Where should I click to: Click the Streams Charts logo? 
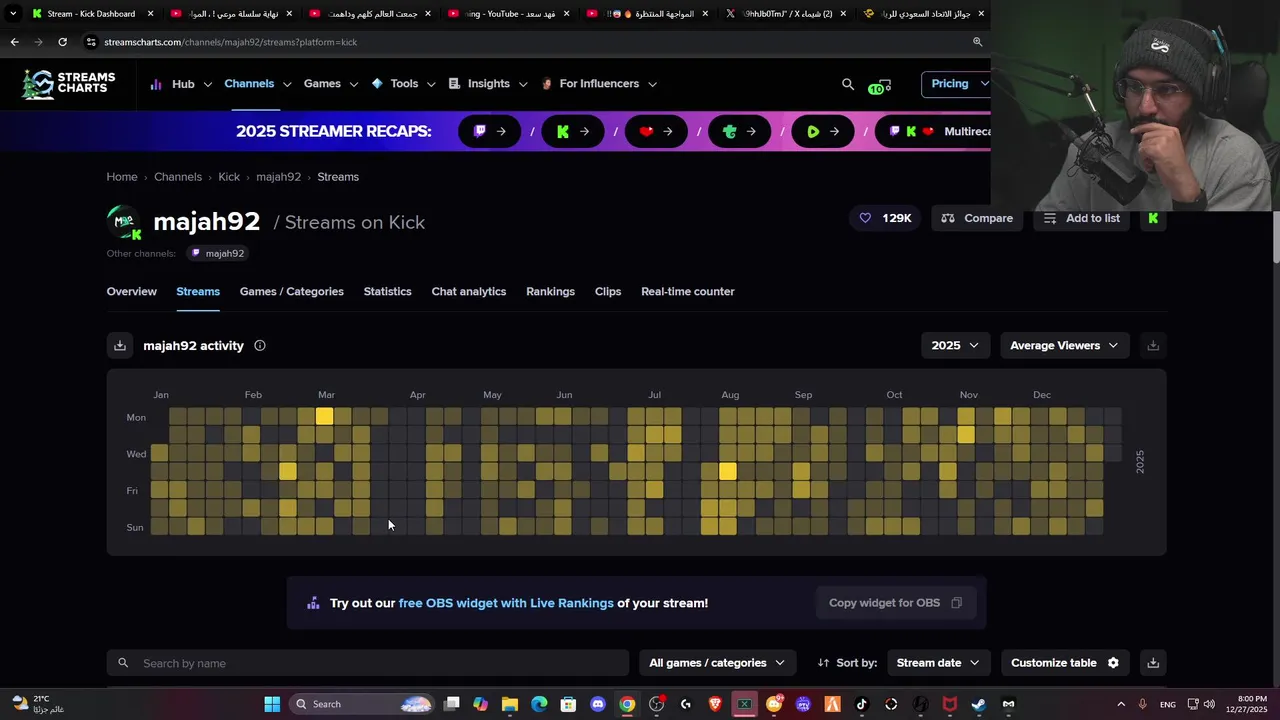69,84
